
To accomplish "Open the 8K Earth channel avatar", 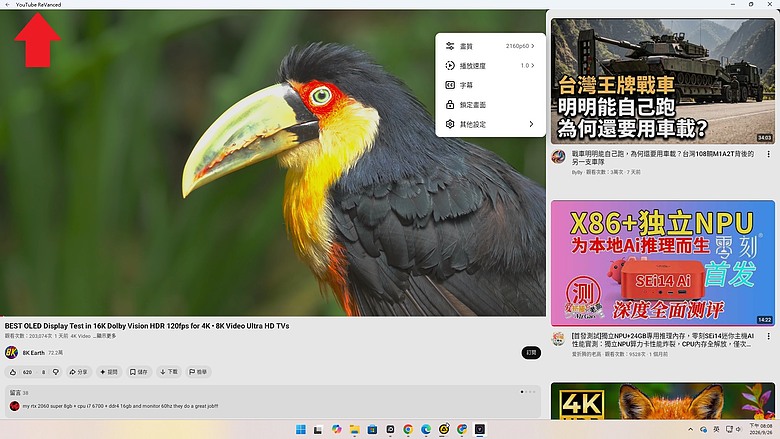I will coord(11,352).
